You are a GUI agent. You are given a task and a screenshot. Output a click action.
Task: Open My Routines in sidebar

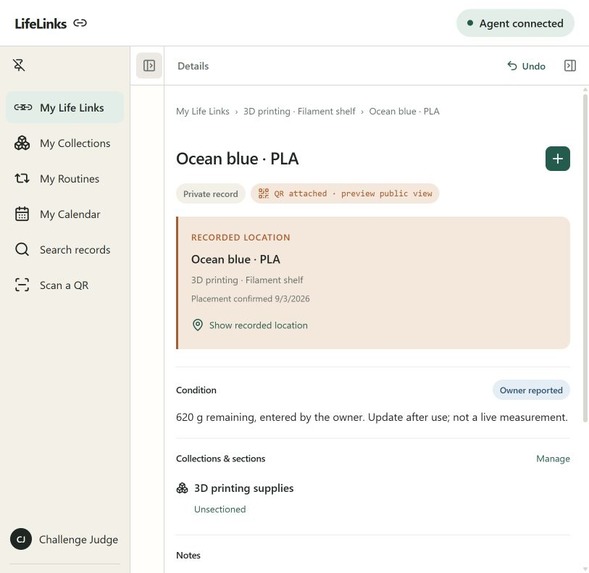coord(65,179)
